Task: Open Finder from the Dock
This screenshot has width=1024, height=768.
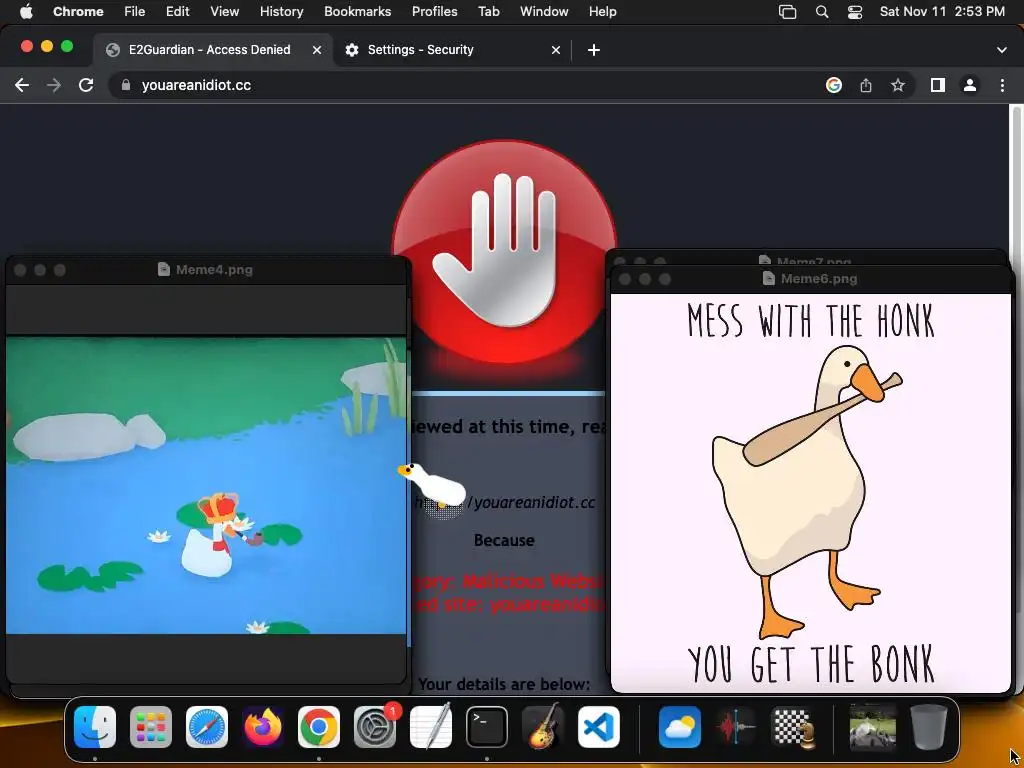Action: click(x=95, y=727)
